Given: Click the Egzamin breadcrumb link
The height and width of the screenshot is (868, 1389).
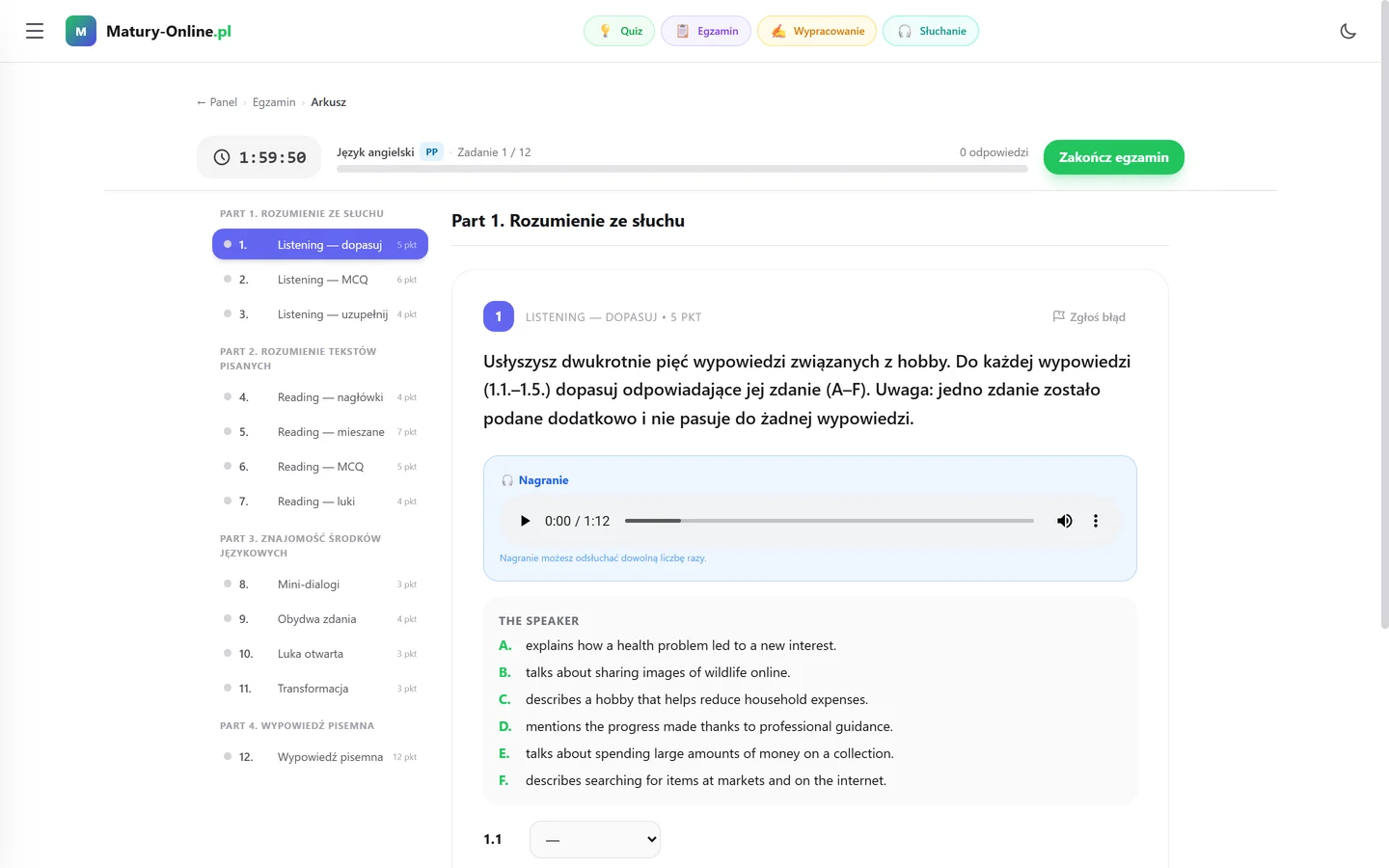Looking at the screenshot, I should tap(274, 102).
